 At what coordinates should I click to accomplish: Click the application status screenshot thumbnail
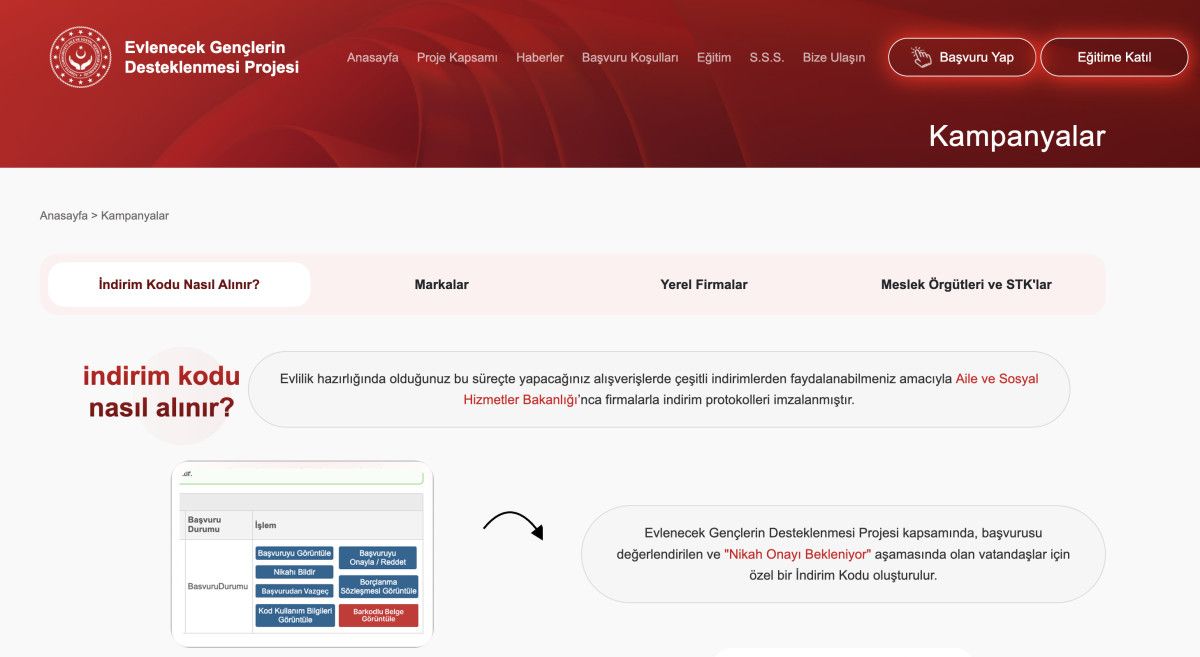[302, 553]
